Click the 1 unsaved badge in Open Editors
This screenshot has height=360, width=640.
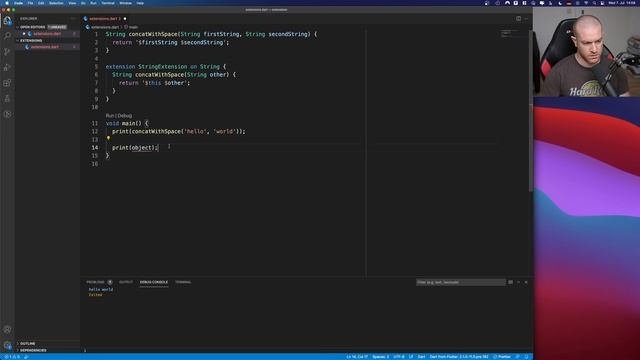(x=57, y=27)
